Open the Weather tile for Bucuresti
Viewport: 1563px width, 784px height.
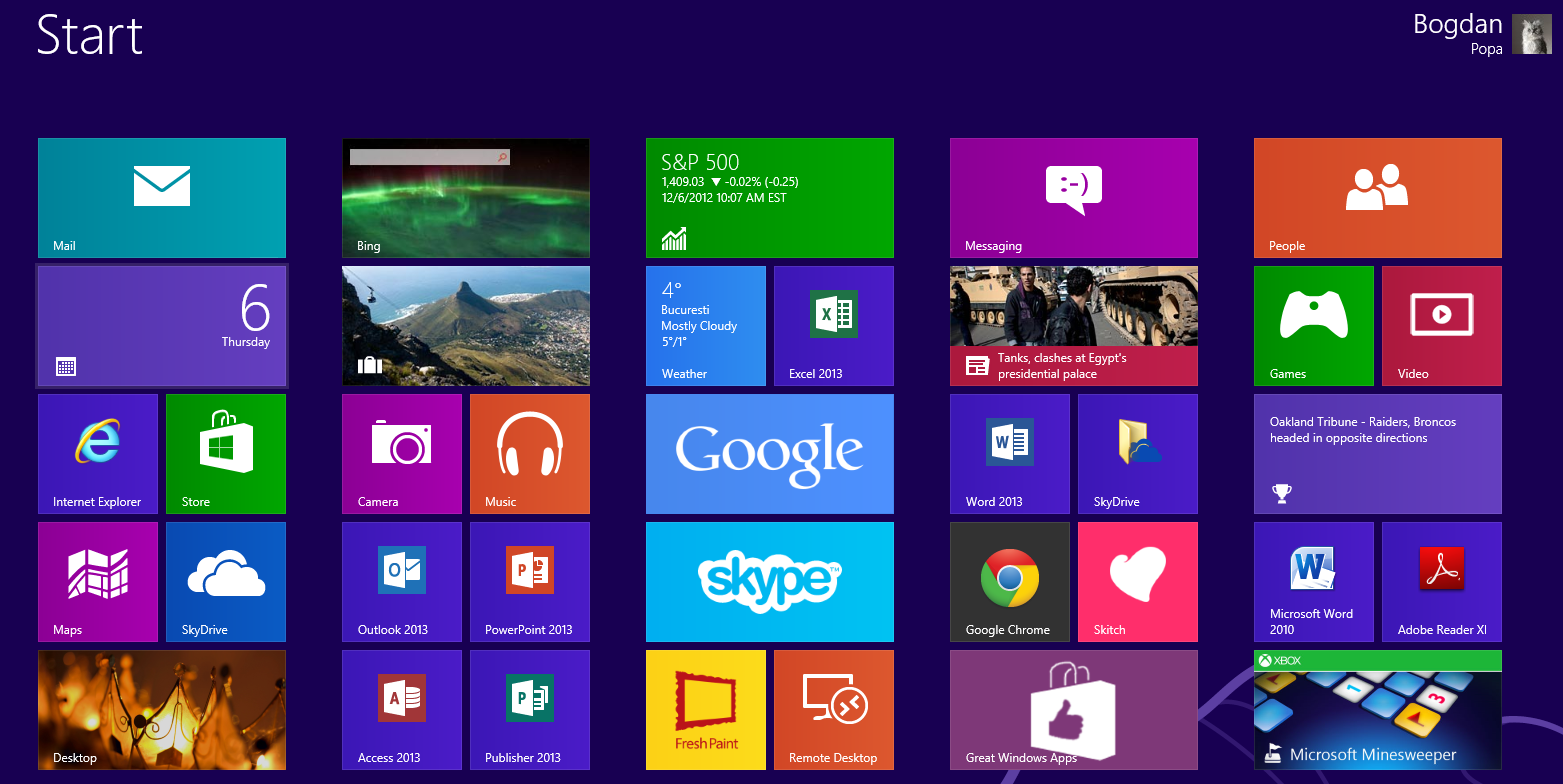click(x=706, y=326)
